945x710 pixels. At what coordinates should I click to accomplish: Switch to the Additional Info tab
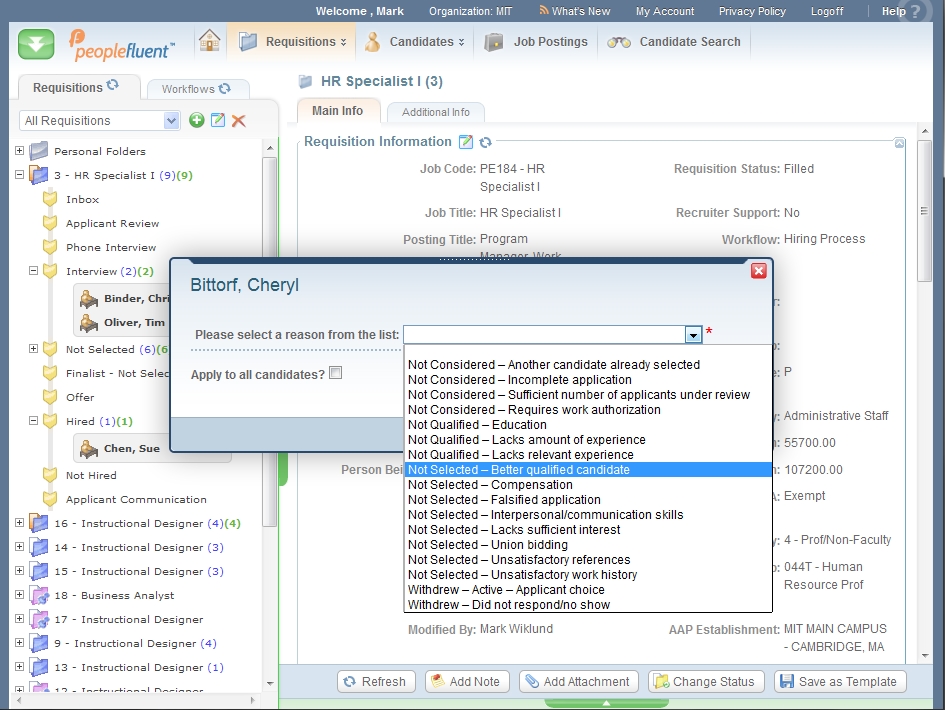click(435, 113)
